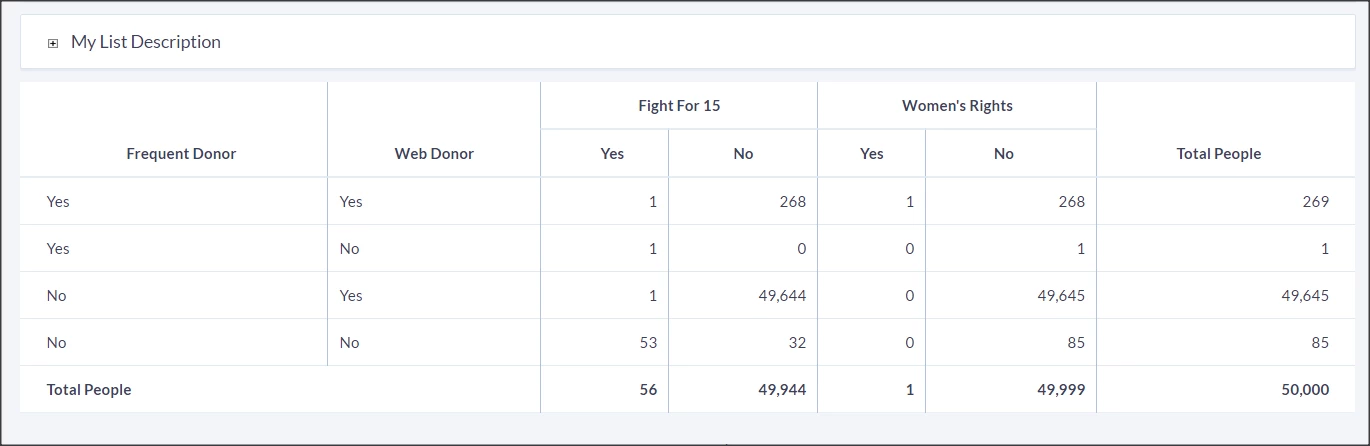Image resolution: width=1370 pixels, height=446 pixels.
Task: Click the Web Donor column header
Action: pyautogui.click(x=434, y=154)
